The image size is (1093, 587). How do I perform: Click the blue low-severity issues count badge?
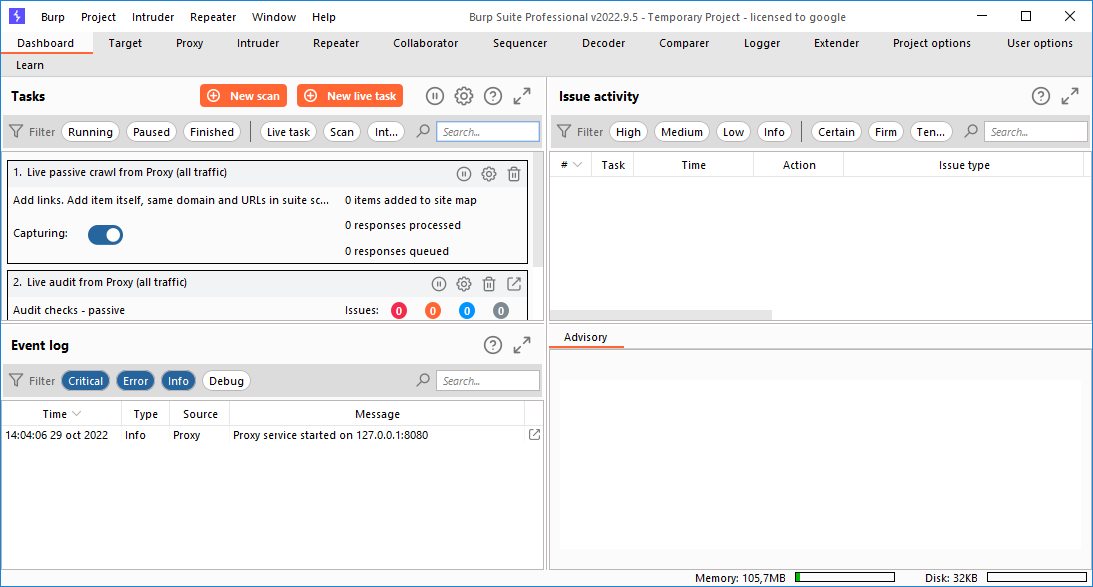point(467,311)
